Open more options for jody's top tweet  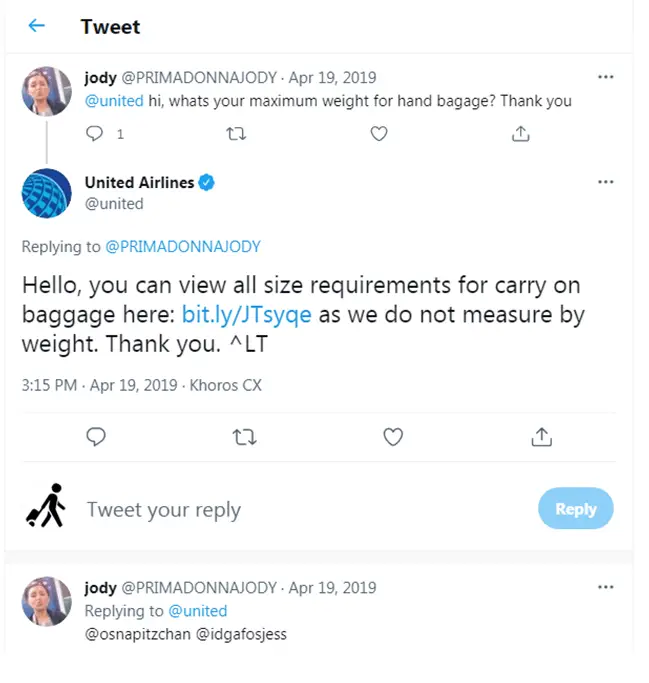point(605,77)
